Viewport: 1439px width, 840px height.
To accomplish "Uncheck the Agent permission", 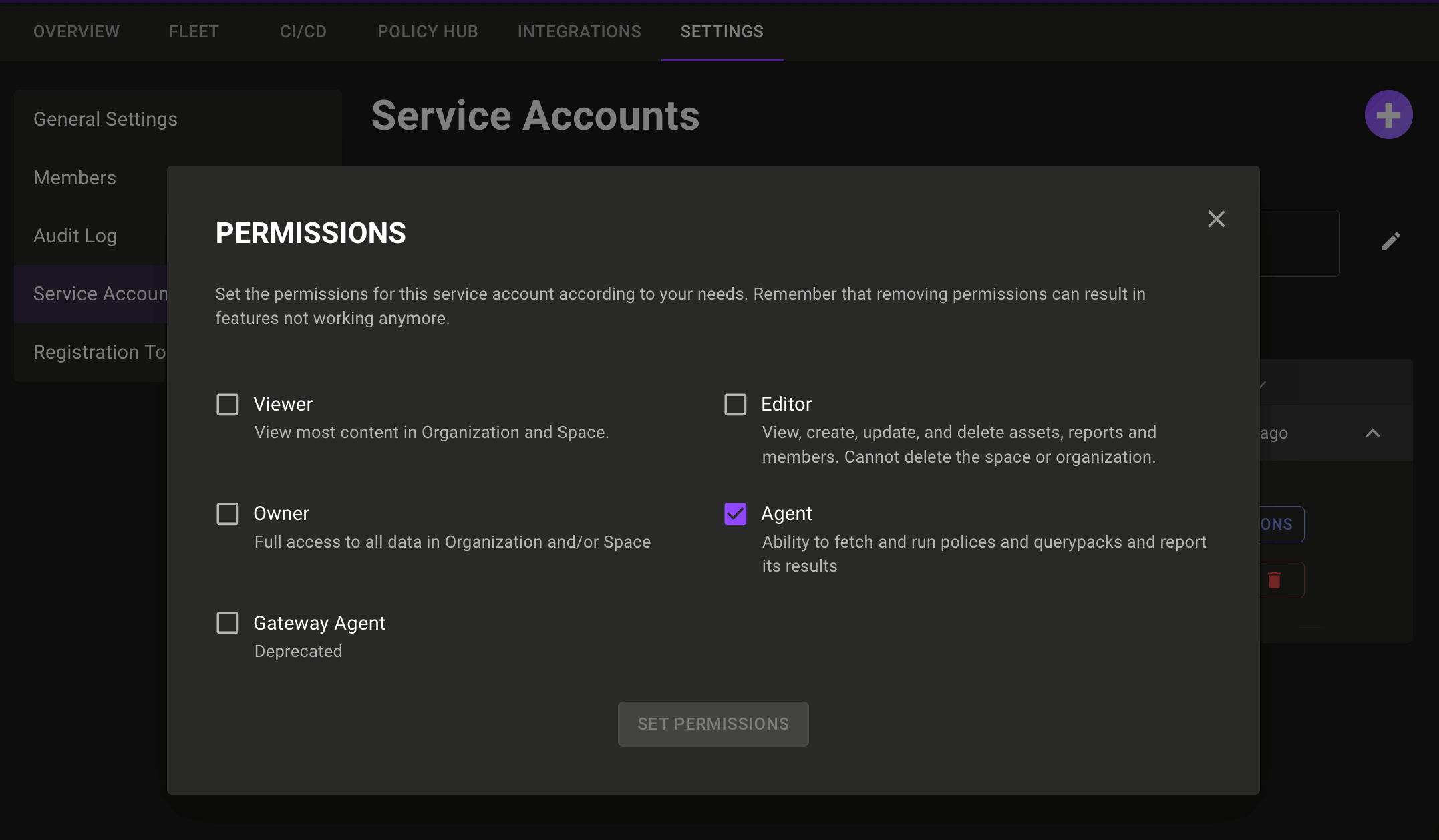I will coord(735,513).
